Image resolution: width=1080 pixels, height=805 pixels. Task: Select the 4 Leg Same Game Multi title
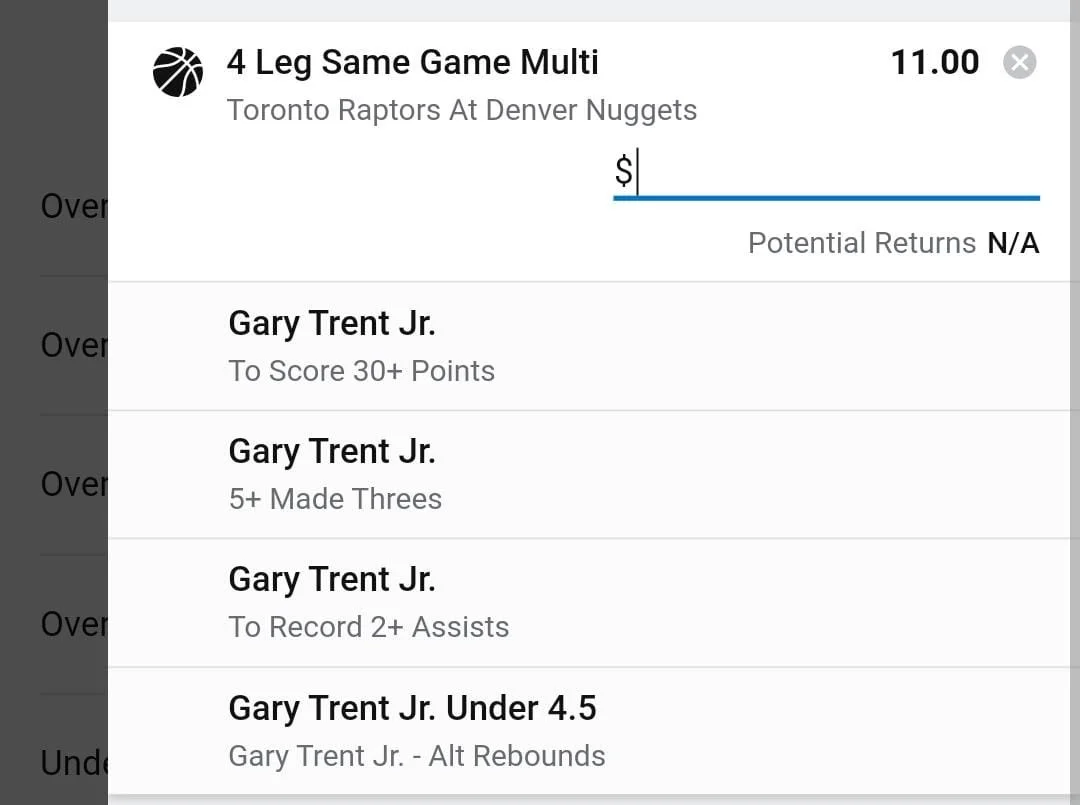(x=413, y=63)
